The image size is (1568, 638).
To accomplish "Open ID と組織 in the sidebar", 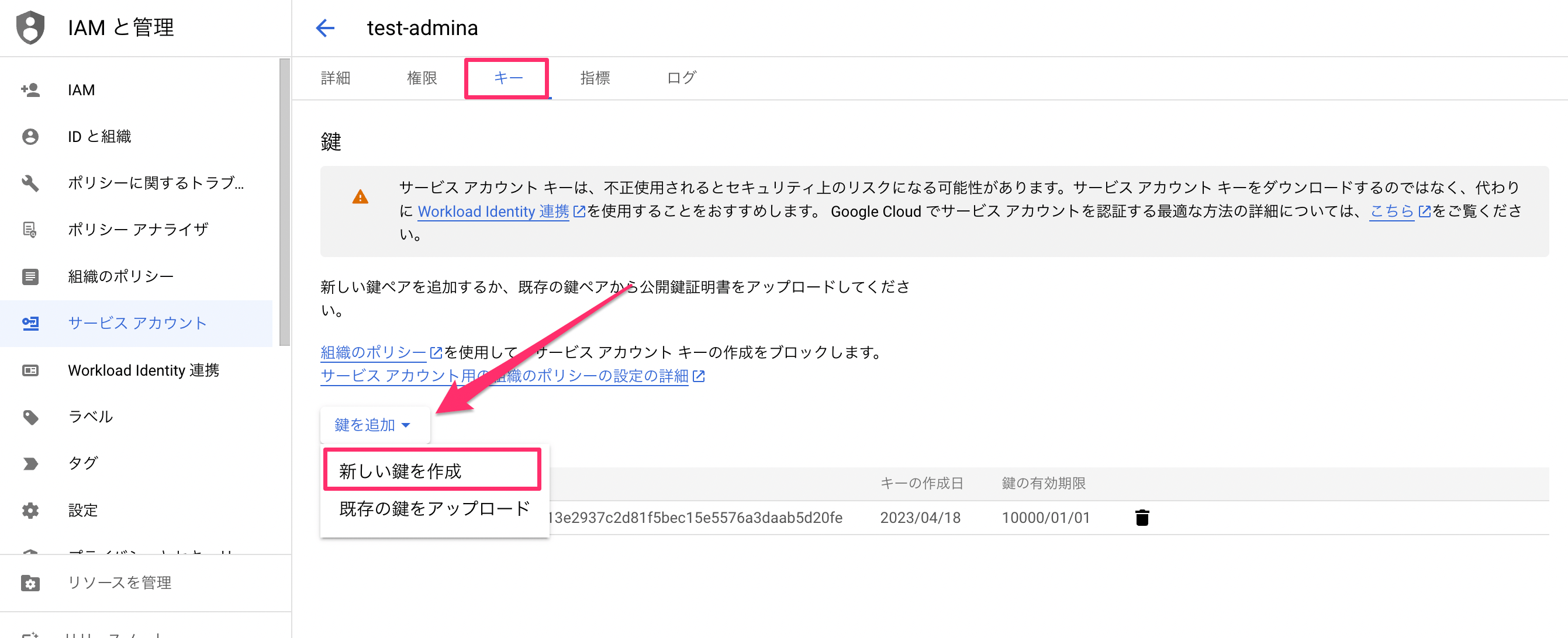I will 136,136.
